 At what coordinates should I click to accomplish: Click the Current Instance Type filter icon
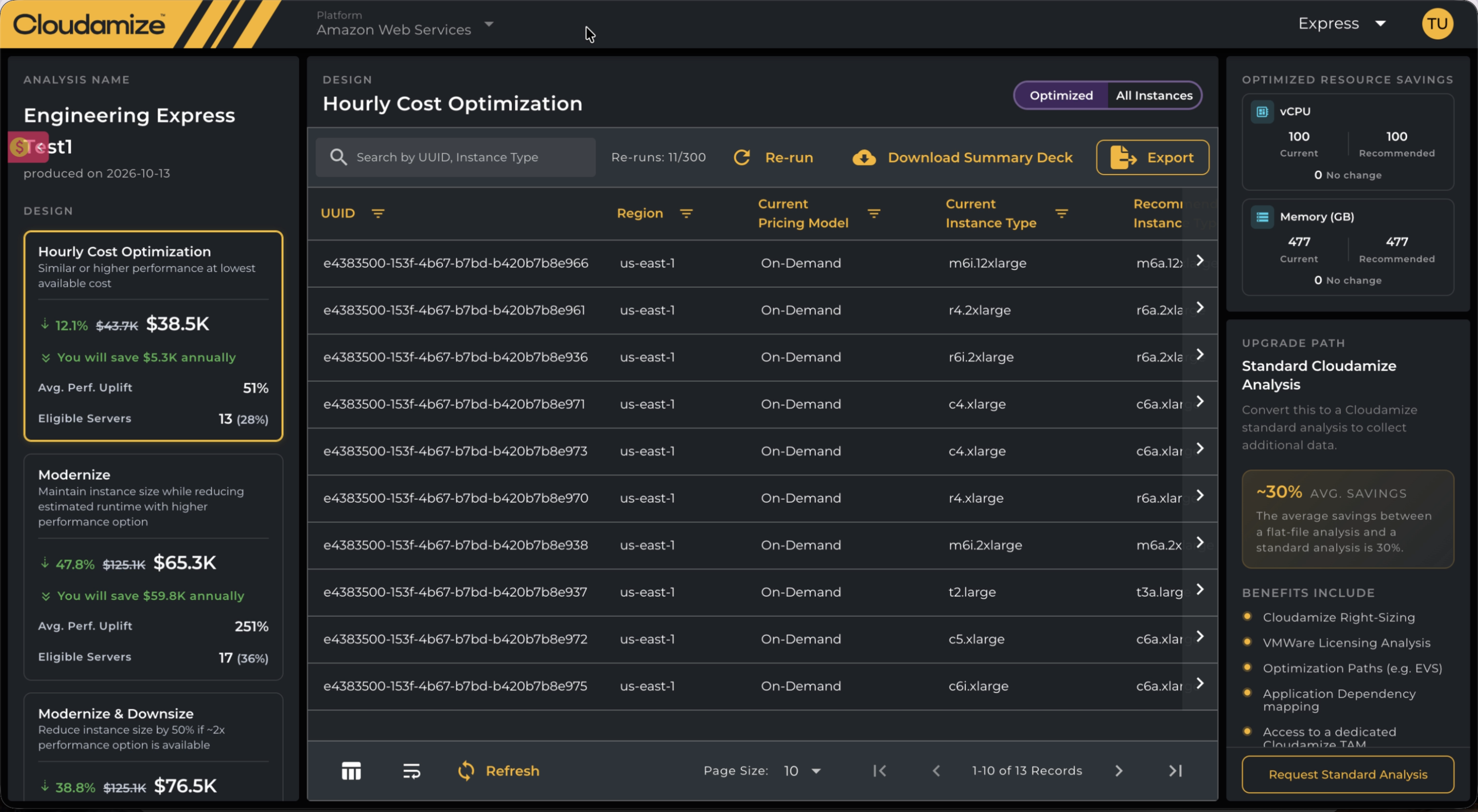coord(1061,214)
